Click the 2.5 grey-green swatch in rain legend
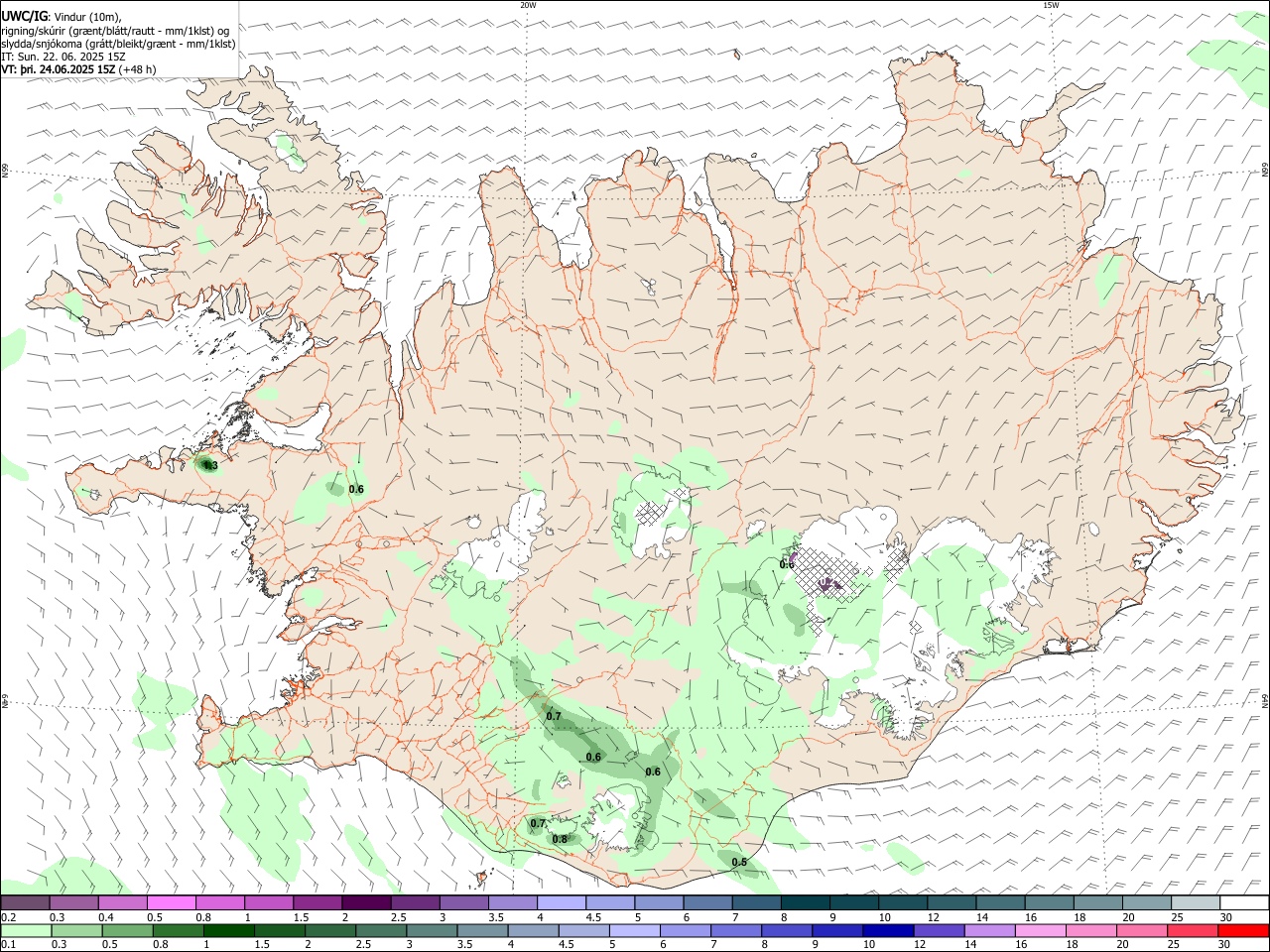The height and width of the screenshot is (952, 1270). (381, 931)
